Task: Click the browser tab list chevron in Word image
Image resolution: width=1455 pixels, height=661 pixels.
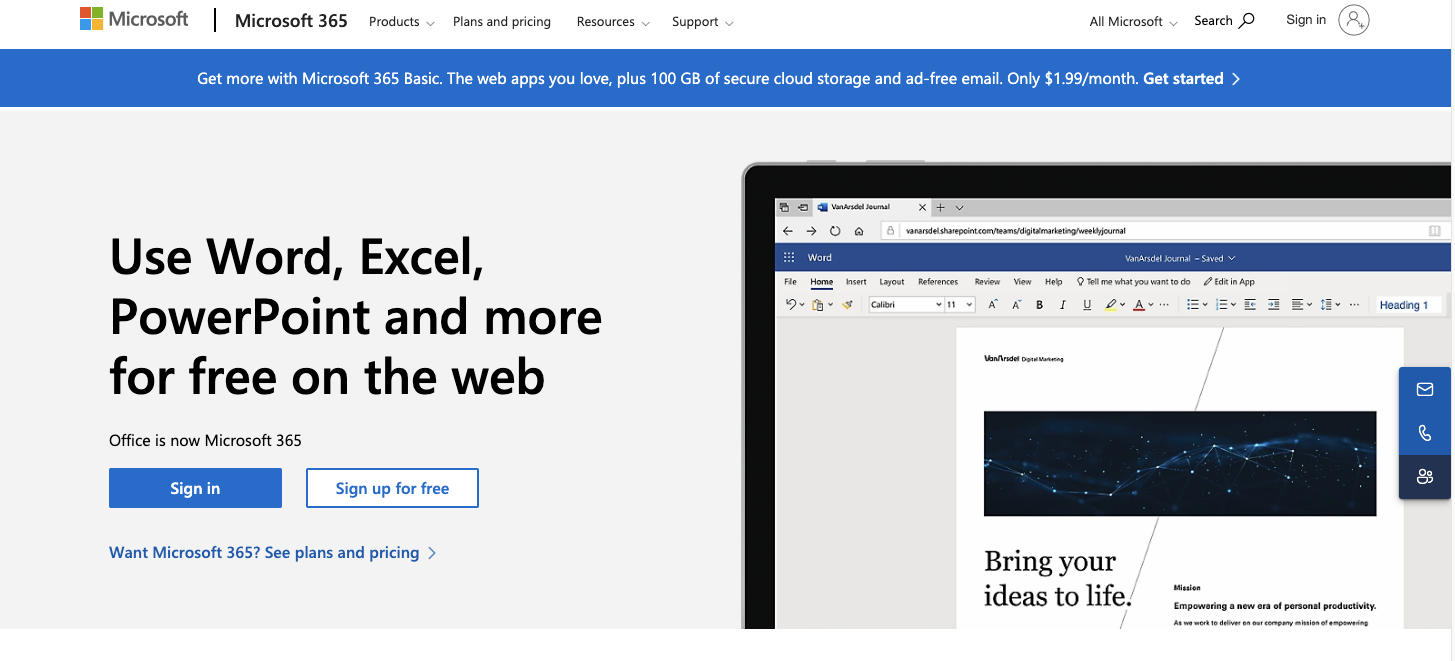Action: pos(959,208)
